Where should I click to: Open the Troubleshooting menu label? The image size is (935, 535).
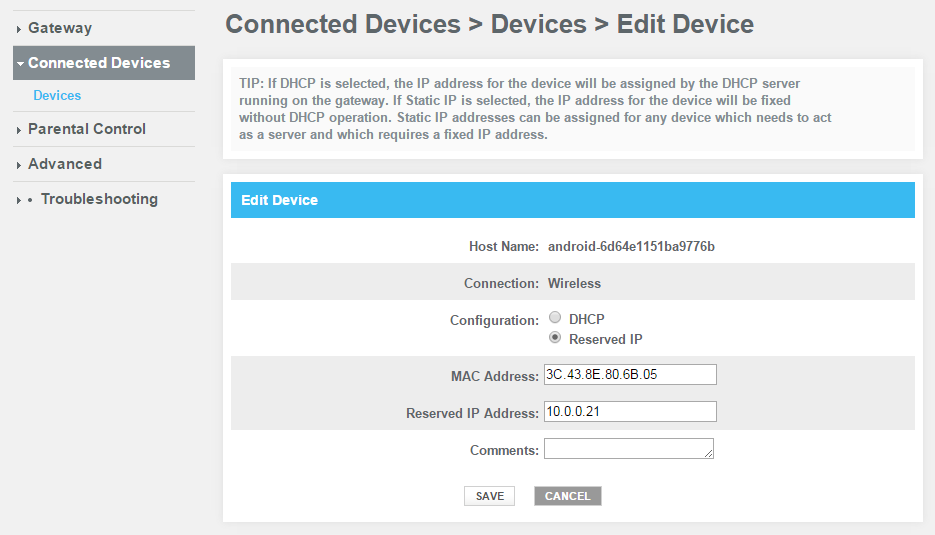pos(99,199)
